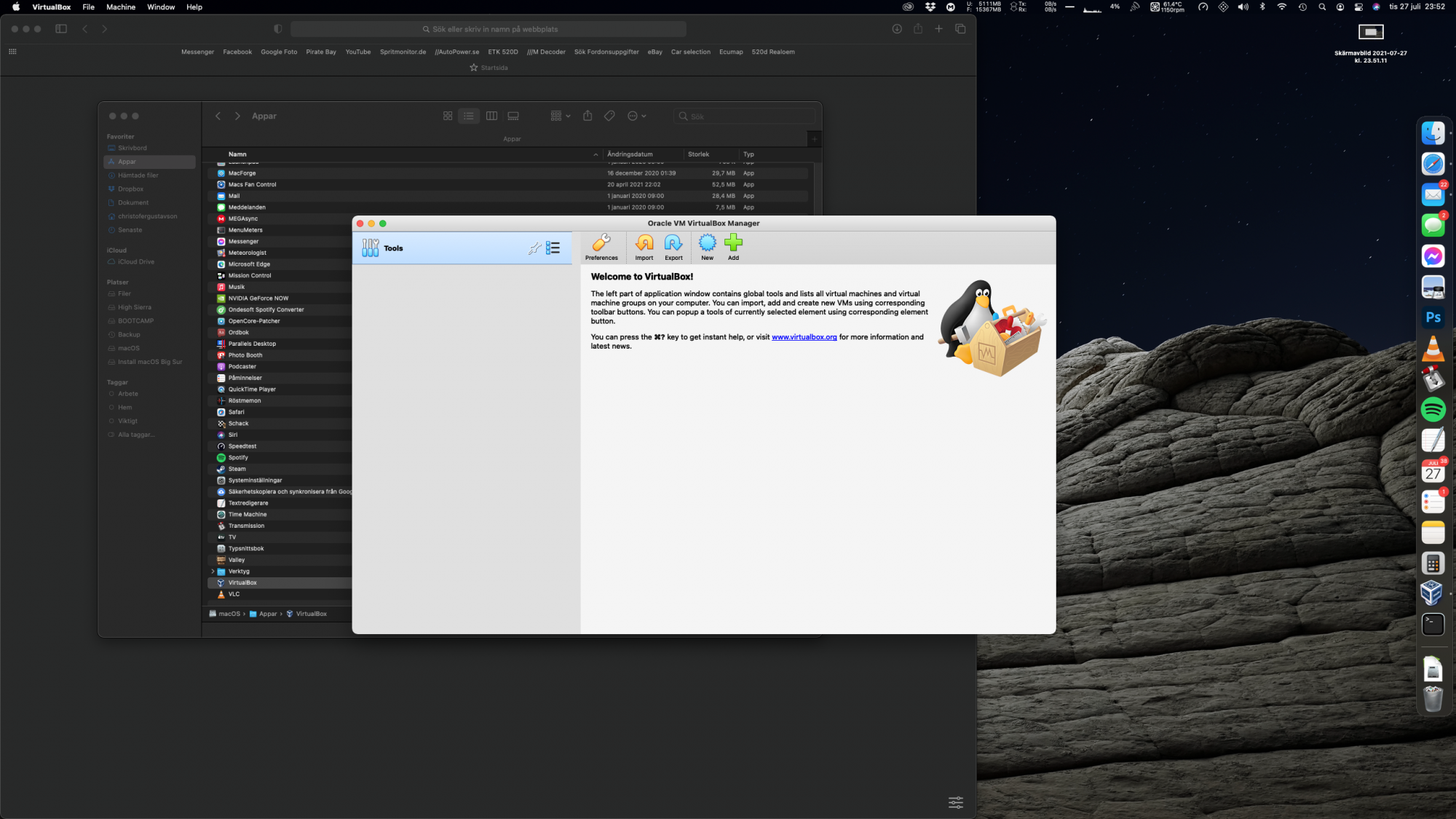The height and width of the screenshot is (819, 1456).
Task: Open the Machine menu in menu bar
Action: click(121, 7)
